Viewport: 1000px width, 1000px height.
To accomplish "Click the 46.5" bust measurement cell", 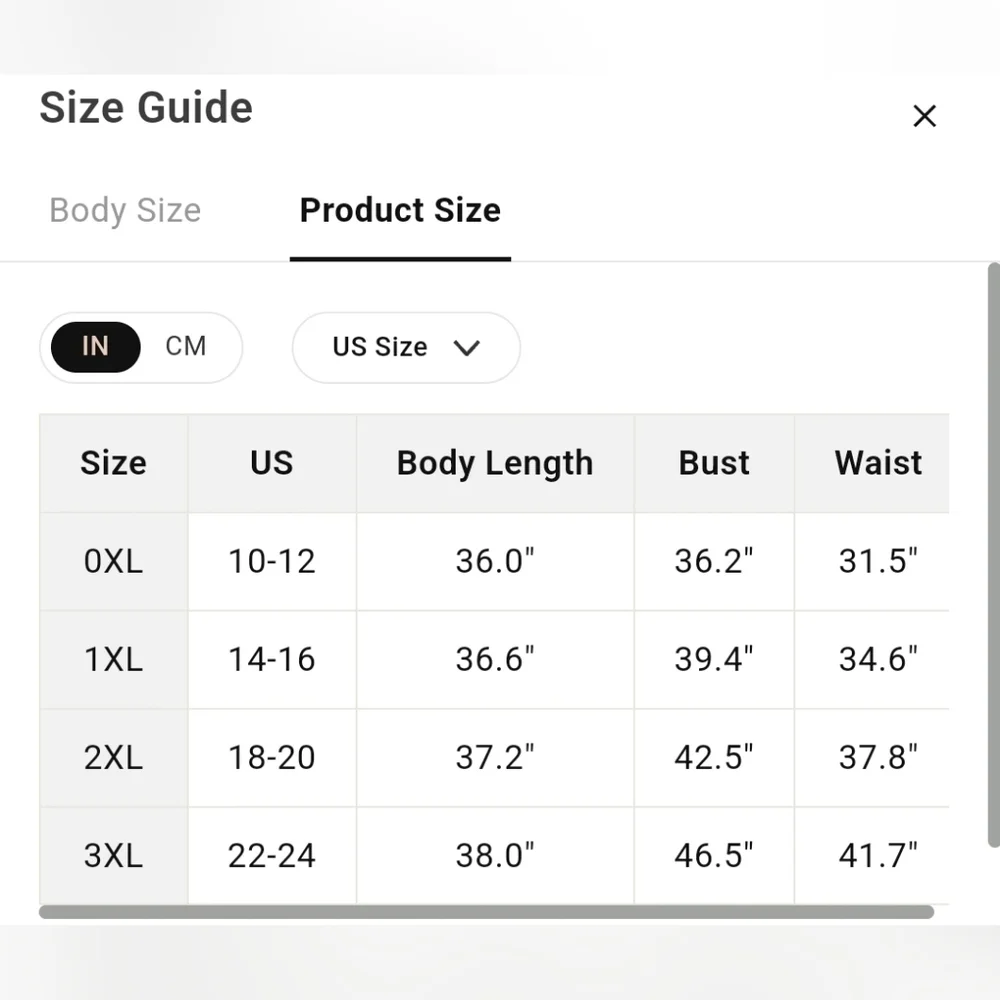I will 714,856.
